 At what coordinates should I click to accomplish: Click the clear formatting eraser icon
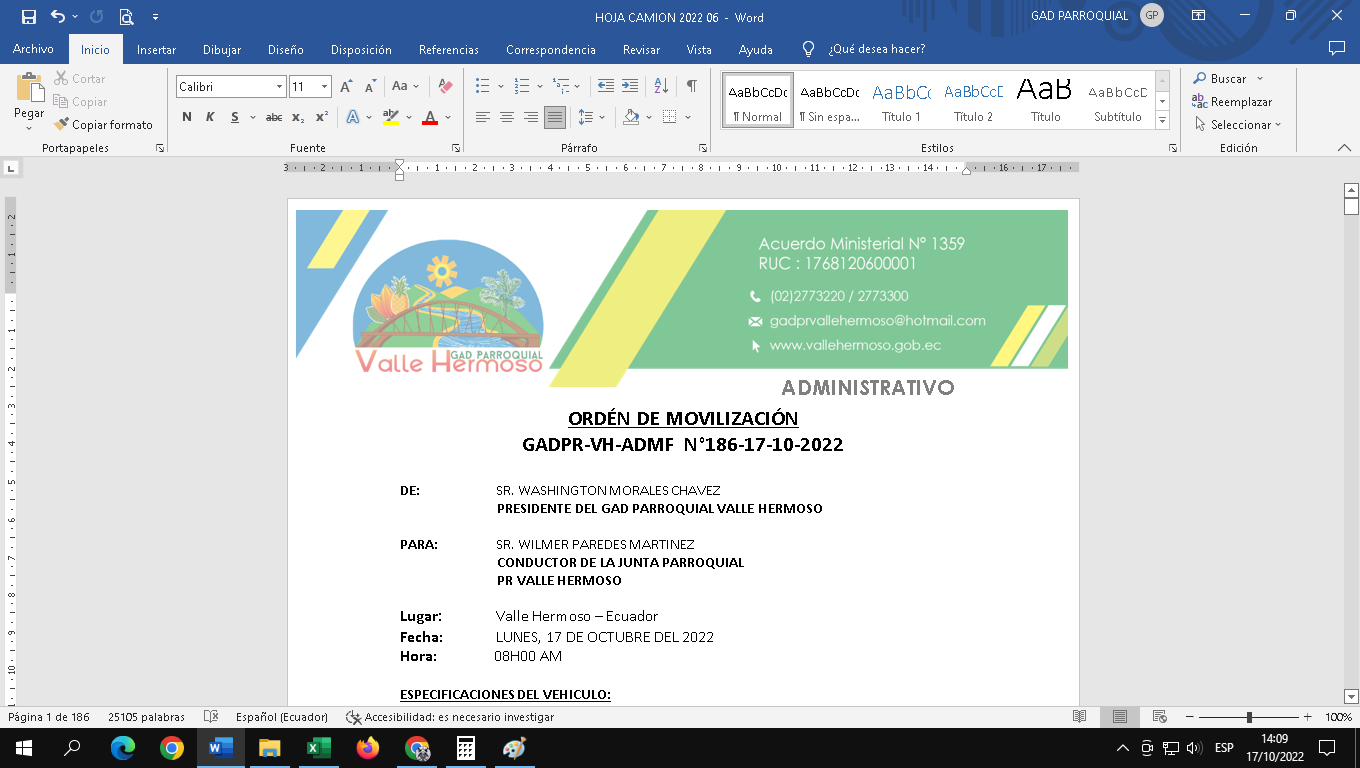pyautogui.click(x=446, y=87)
